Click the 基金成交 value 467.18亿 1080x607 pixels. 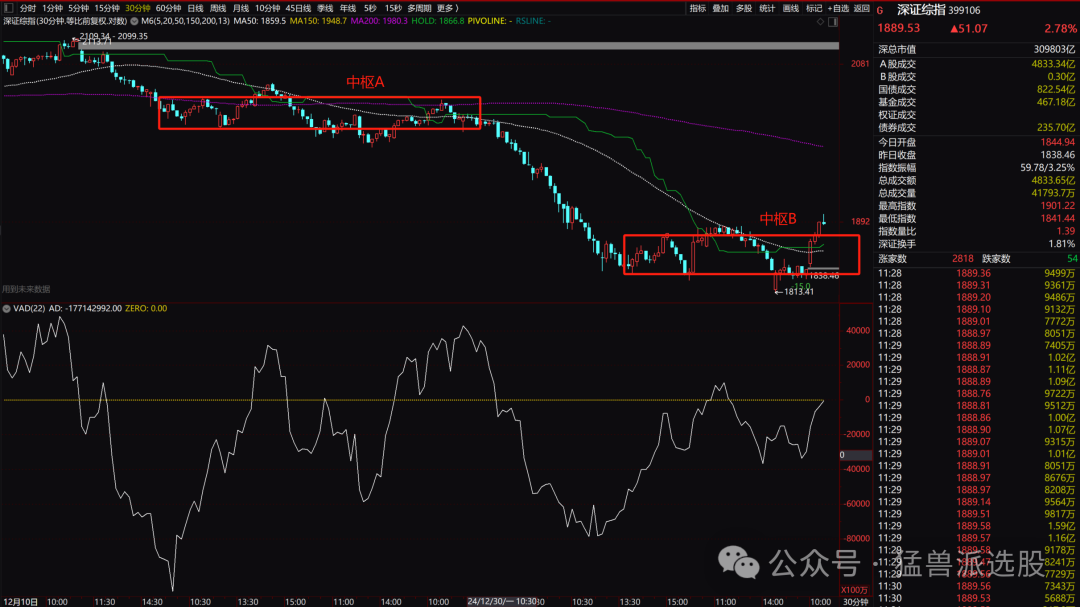[x=1056, y=102]
